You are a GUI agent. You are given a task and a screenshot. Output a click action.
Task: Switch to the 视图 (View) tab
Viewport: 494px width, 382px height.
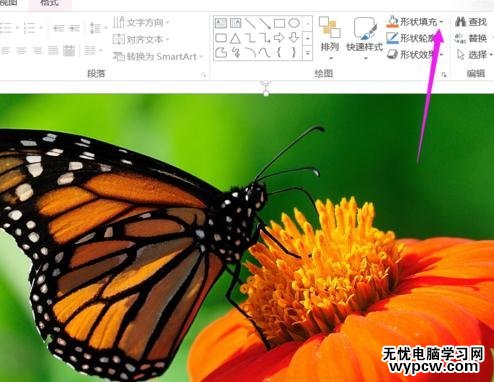click(x=8, y=3)
